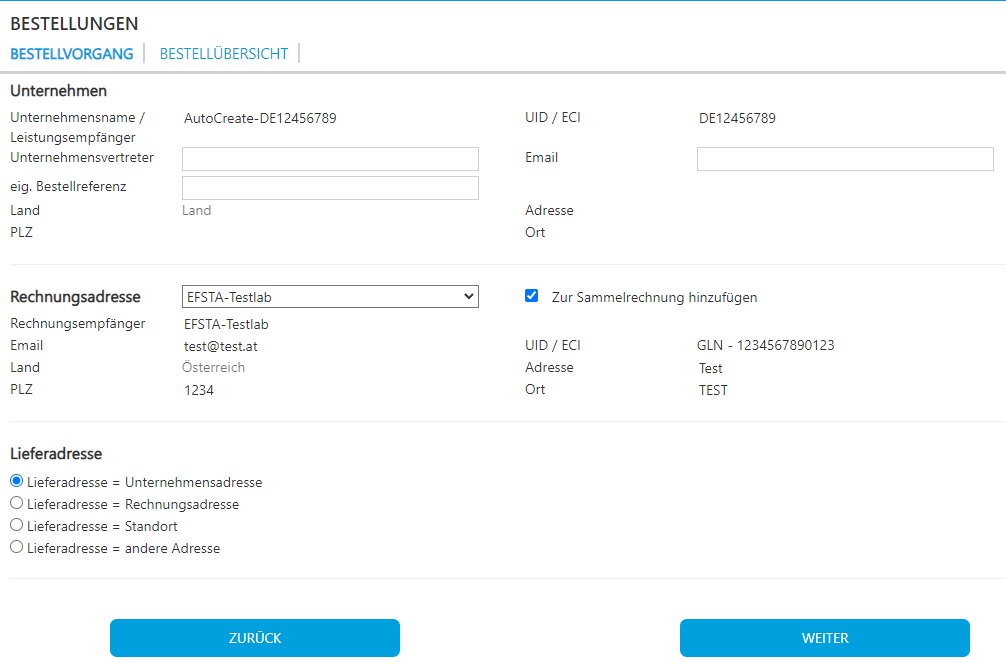Click the company Land placeholder field
The width and height of the screenshot is (1006, 663).
(x=197, y=211)
